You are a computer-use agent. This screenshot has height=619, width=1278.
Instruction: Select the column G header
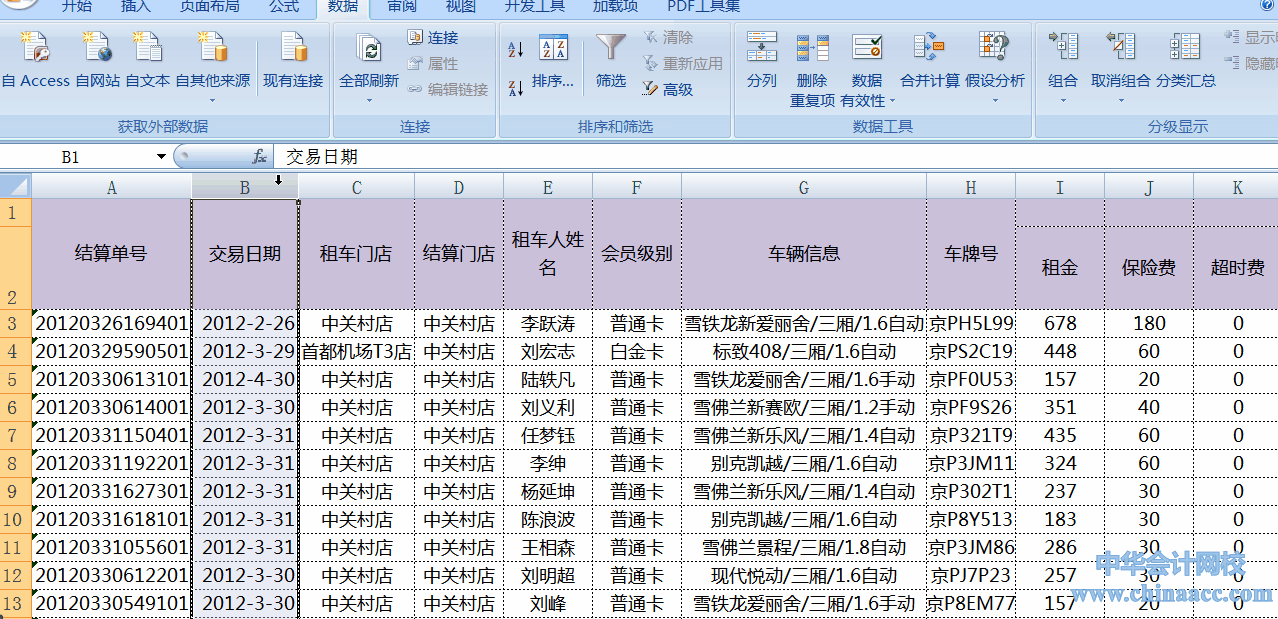[804, 187]
